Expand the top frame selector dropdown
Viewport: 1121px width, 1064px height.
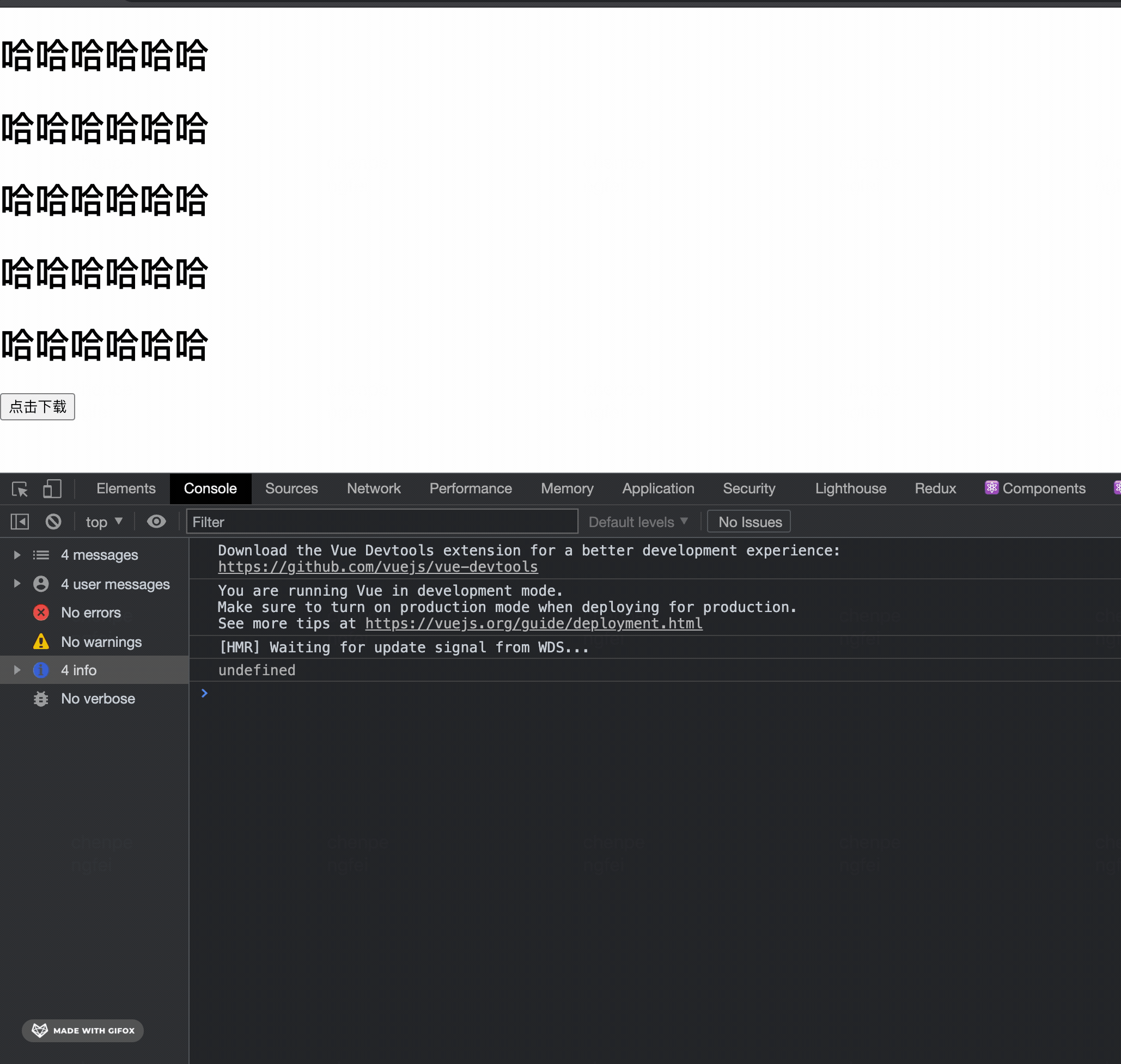[103, 521]
